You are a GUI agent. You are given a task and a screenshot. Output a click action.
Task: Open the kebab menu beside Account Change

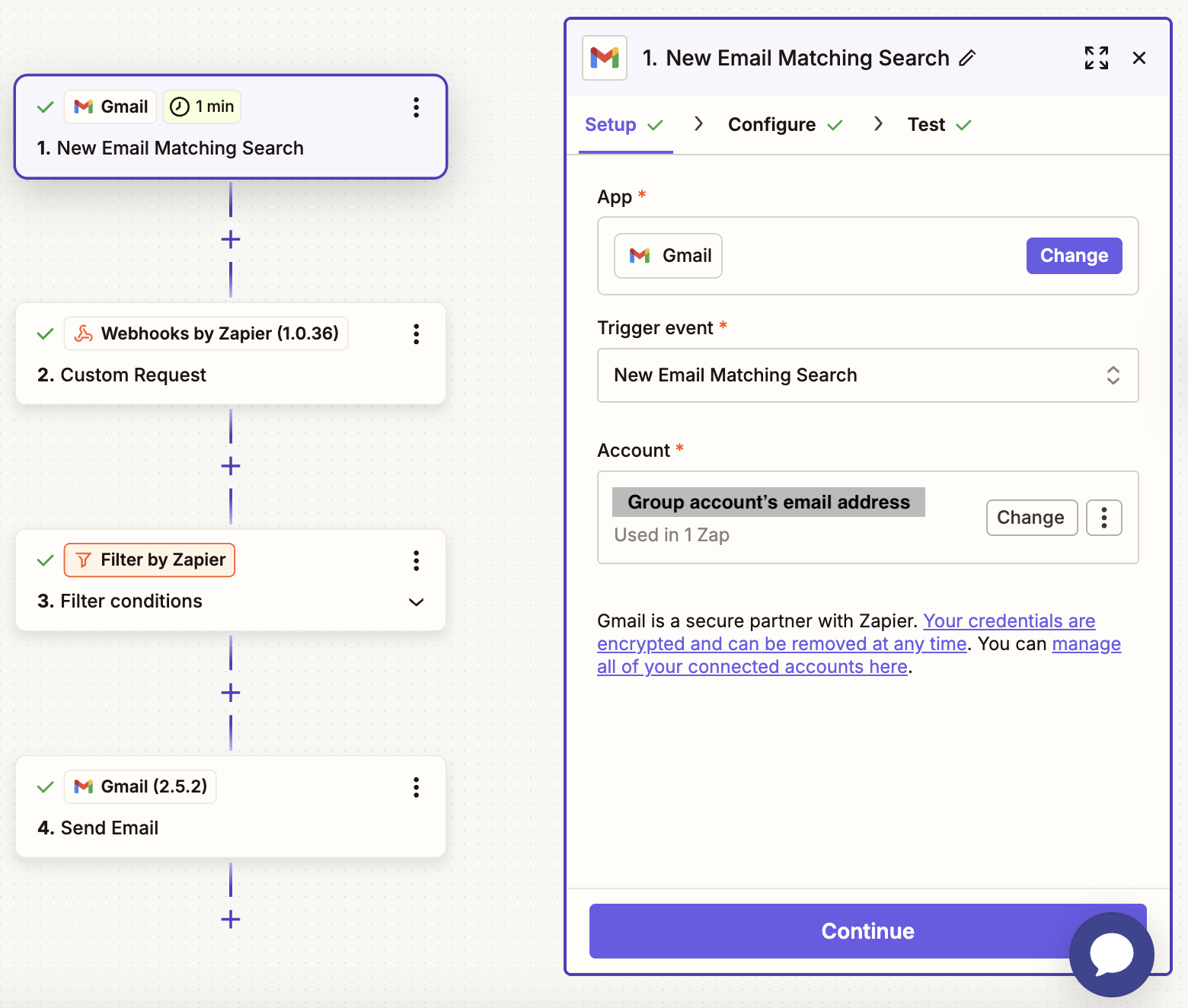(1103, 517)
